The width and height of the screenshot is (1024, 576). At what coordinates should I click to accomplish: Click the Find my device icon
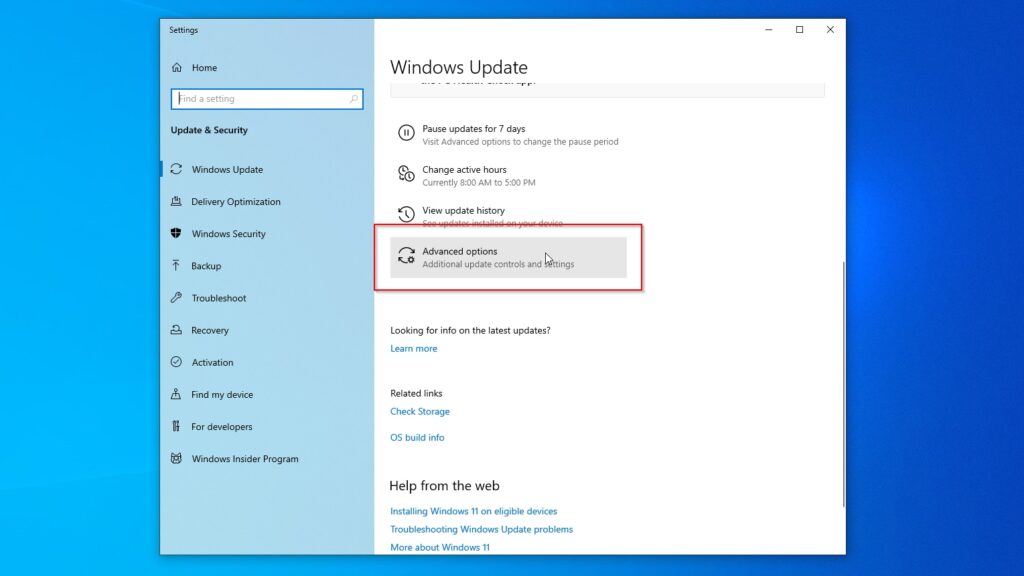pos(178,394)
